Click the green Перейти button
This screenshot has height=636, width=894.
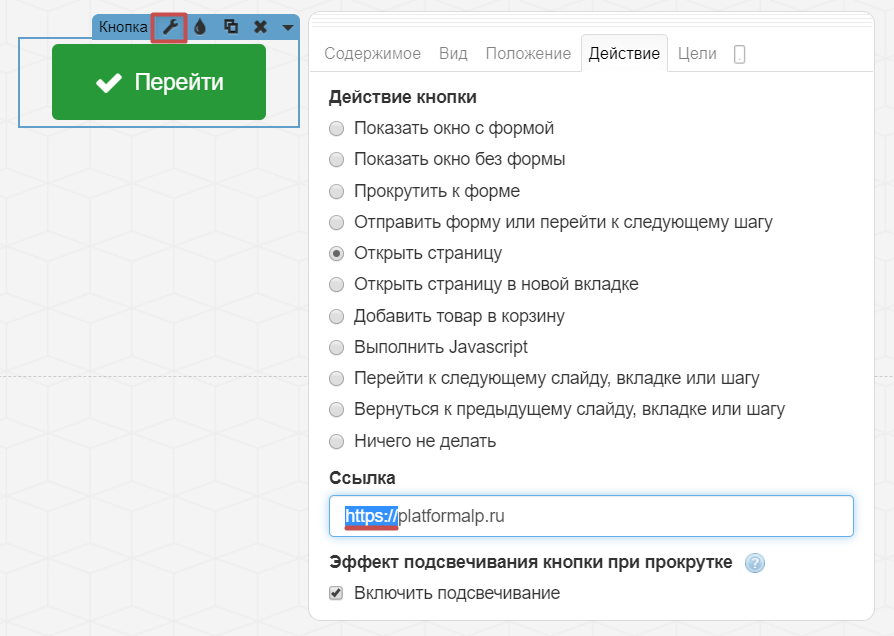point(159,82)
